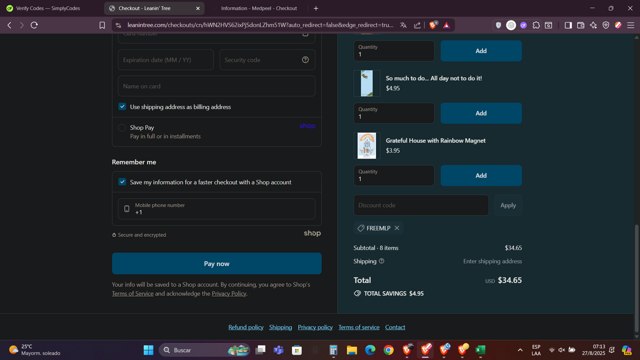
Task: Edit quantity for Grateful House Rainbow Magnet
Action: click(394, 176)
